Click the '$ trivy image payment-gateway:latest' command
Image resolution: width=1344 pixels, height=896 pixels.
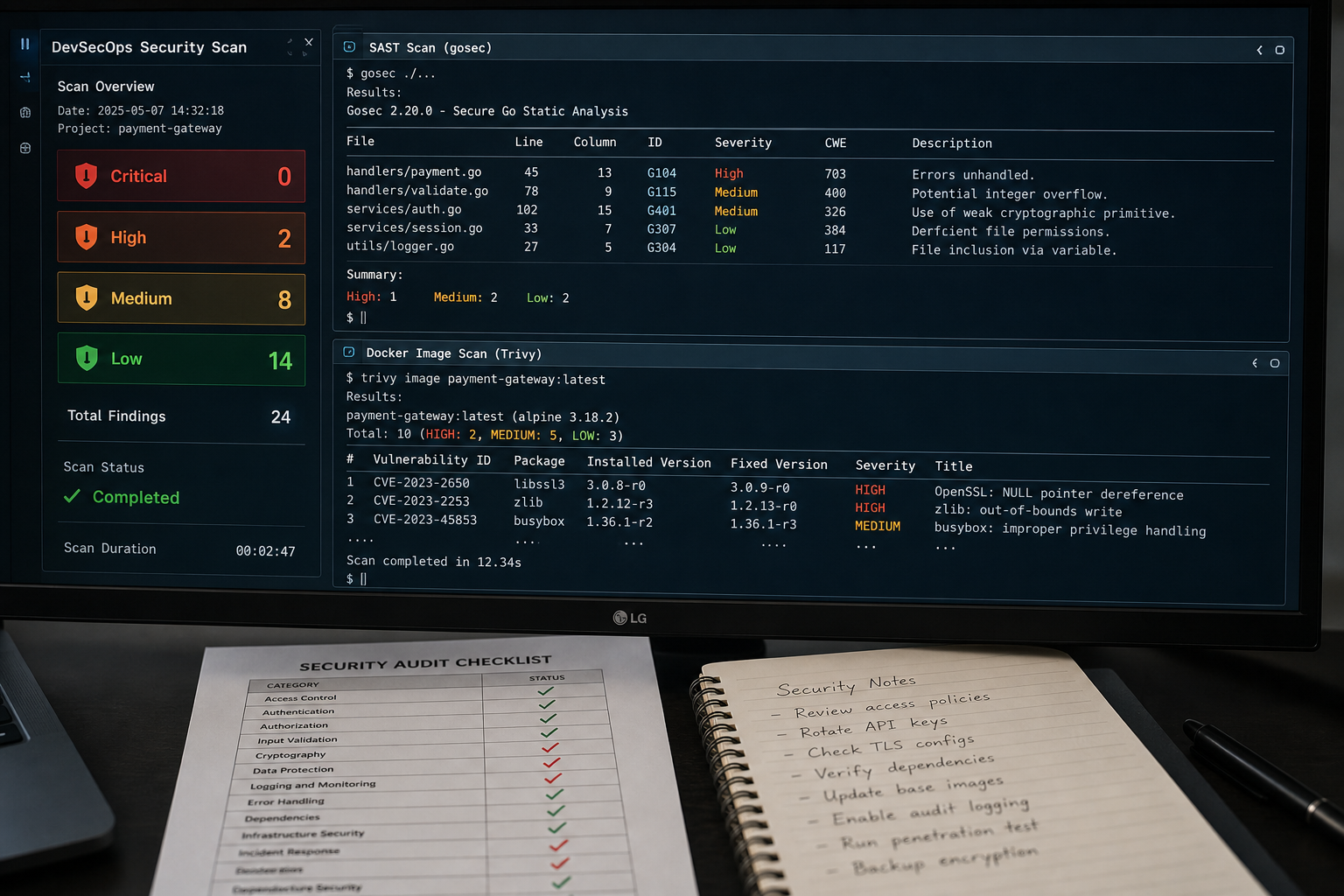[x=476, y=379]
